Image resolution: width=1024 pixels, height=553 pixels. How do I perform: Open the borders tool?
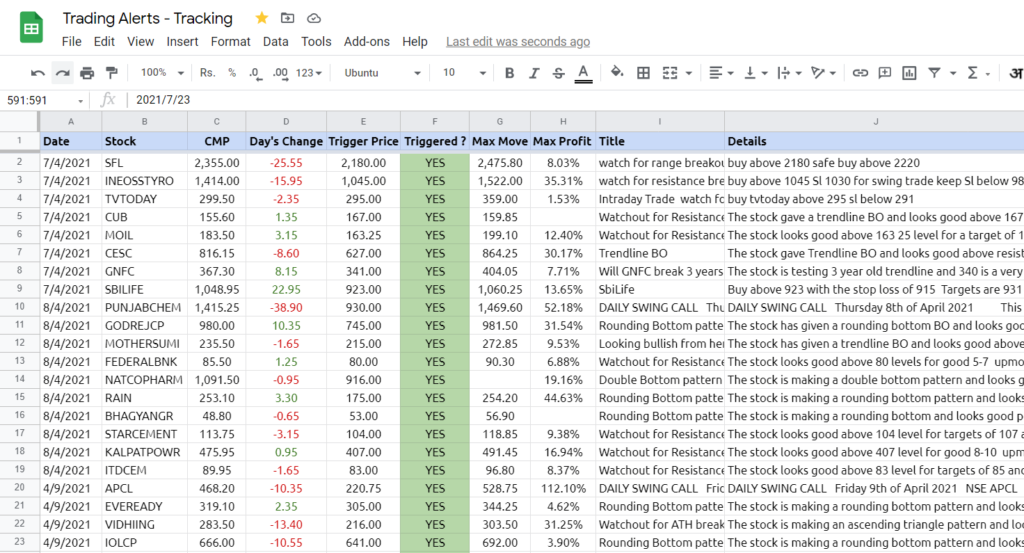coord(643,73)
